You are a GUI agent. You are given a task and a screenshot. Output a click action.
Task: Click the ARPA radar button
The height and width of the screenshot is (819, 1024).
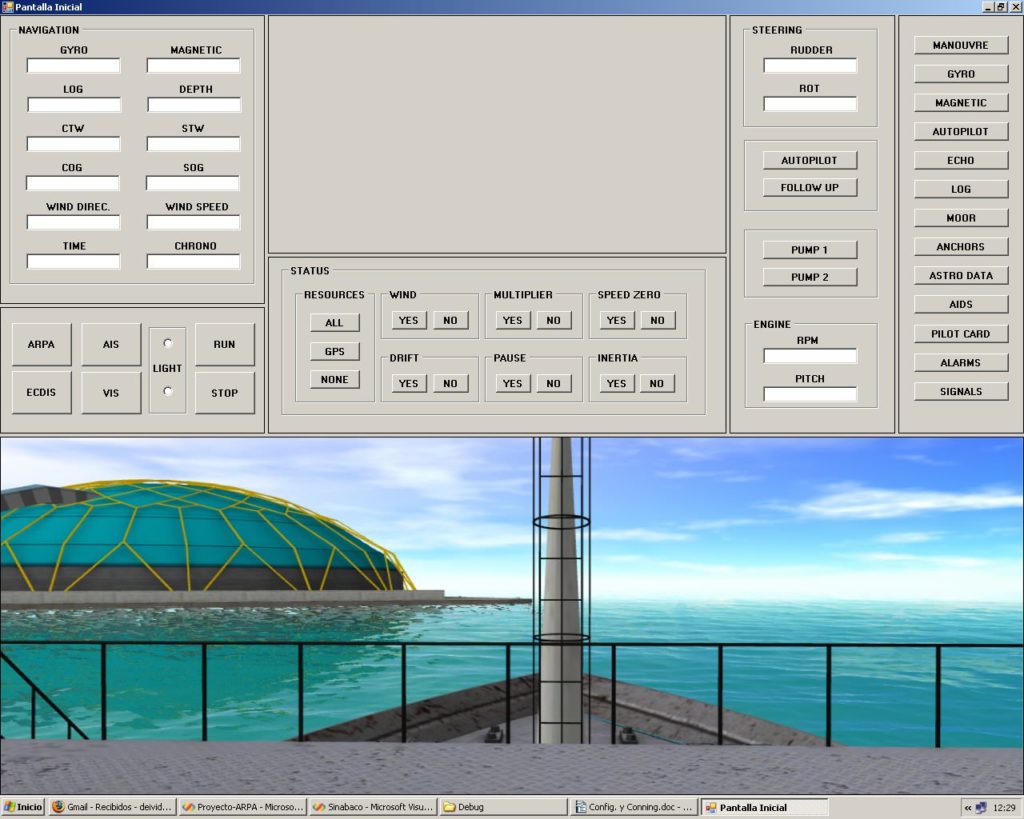(41, 344)
